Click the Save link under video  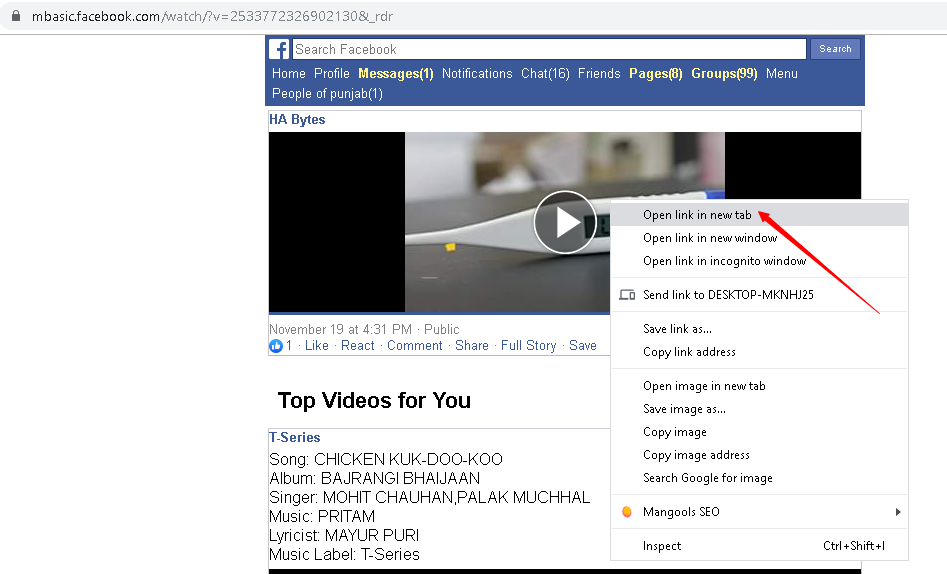coord(583,346)
